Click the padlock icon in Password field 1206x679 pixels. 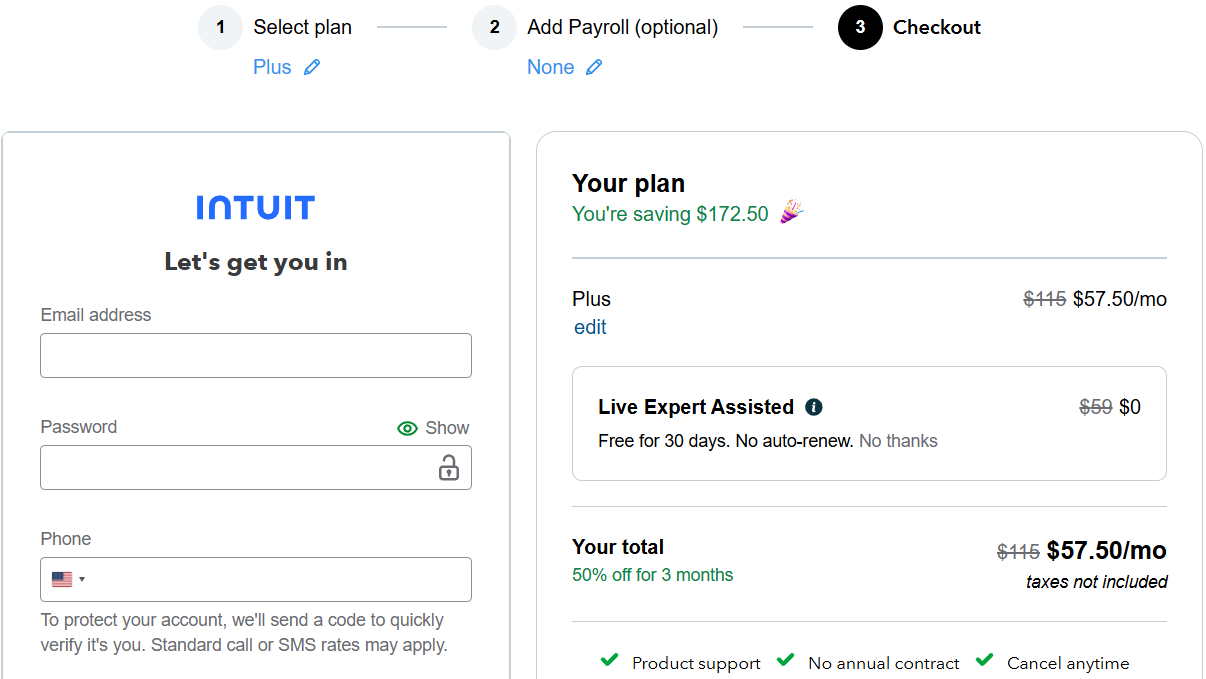[x=449, y=467]
